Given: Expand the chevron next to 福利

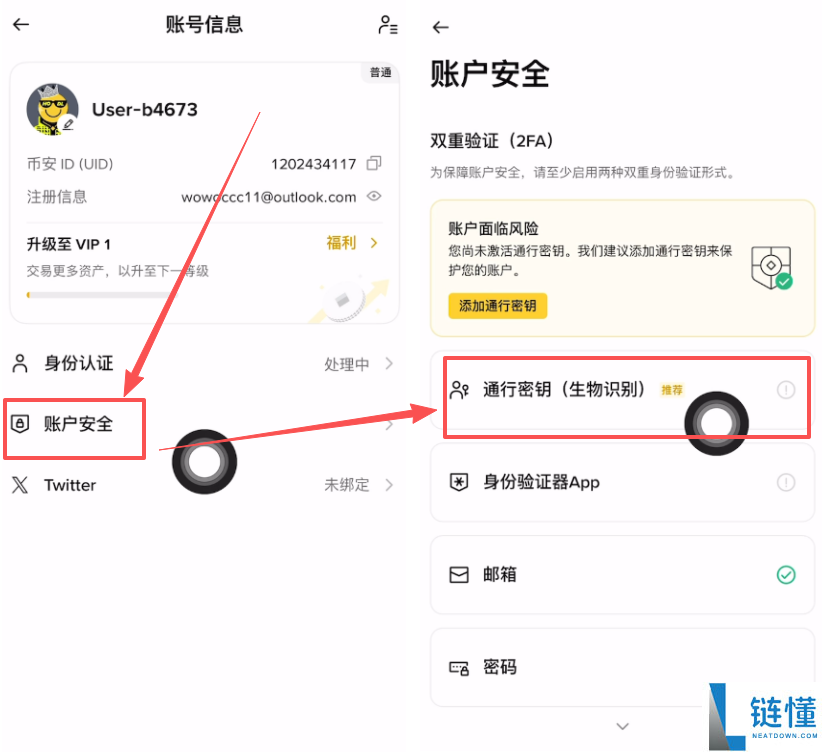Looking at the screenshot, I should pos(374,243).
